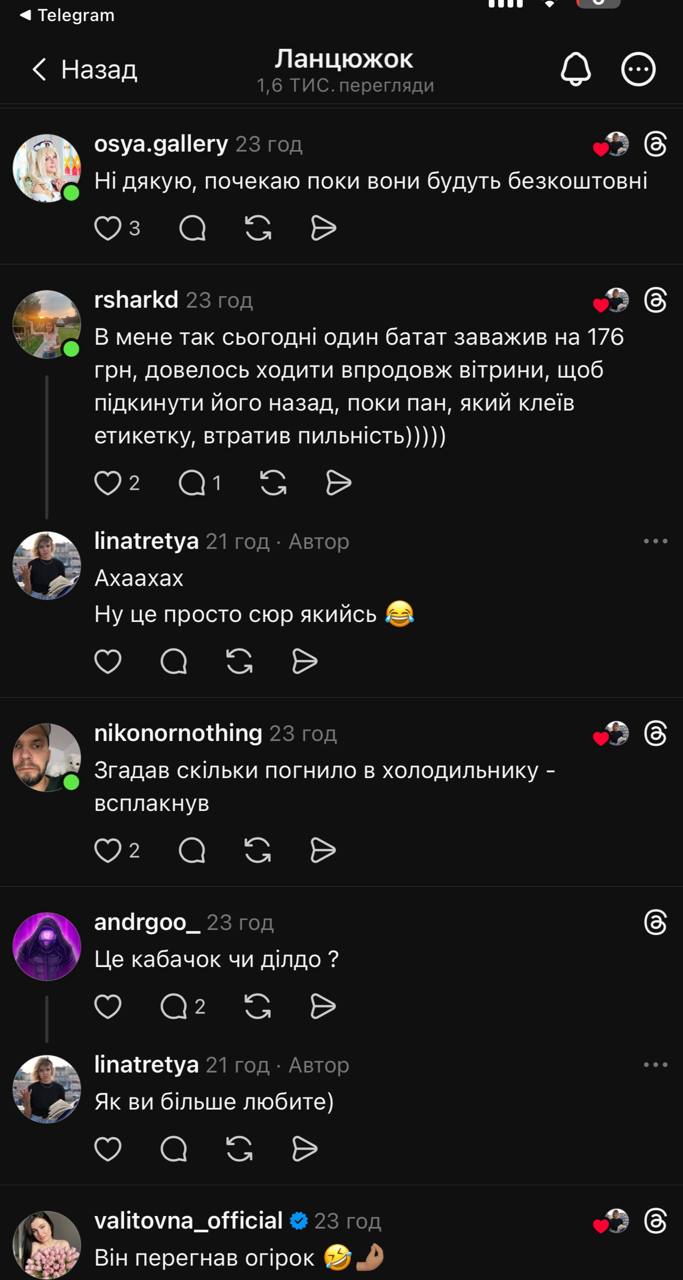Open three-dot menu on linatretya's second reply

pyautogui.click(x=655, y=1065)
